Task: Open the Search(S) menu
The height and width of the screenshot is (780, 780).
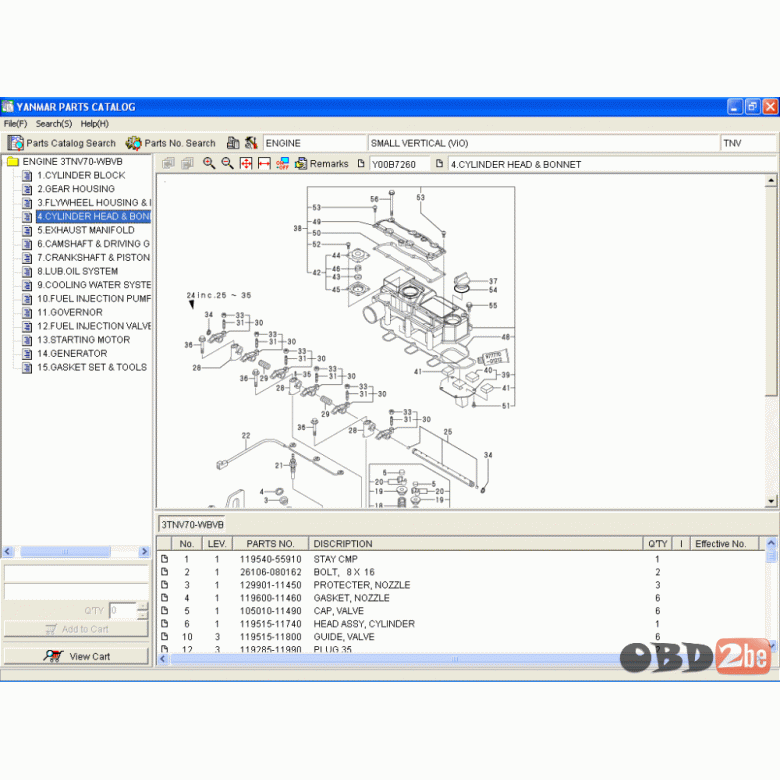Action: coord(54,123)
